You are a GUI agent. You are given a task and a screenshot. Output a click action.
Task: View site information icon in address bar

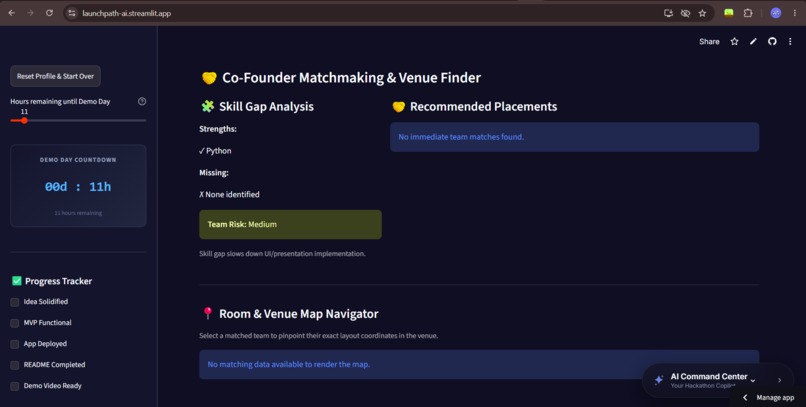point(72,13)
